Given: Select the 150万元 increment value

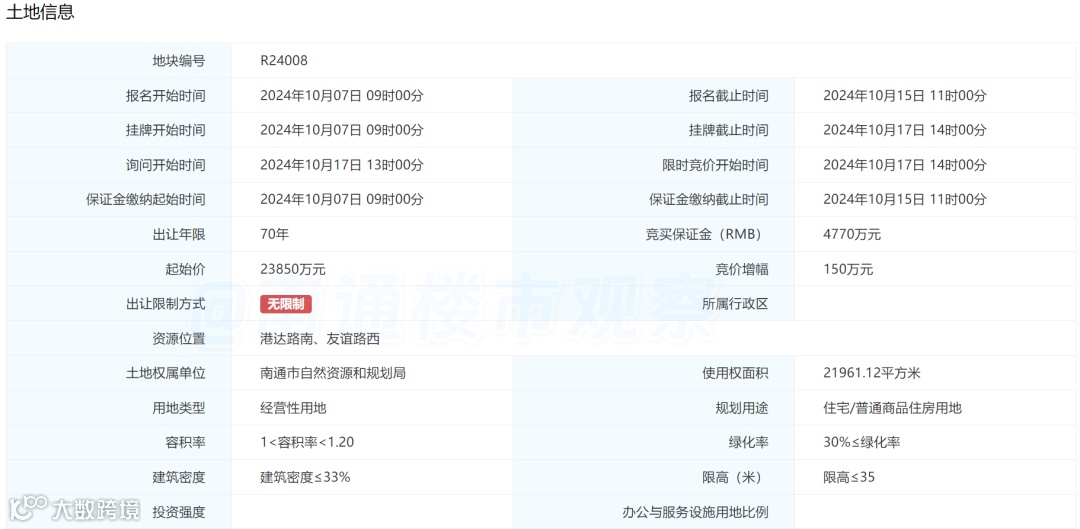Looking at the screenshot, I should click(x=849, y=269).
